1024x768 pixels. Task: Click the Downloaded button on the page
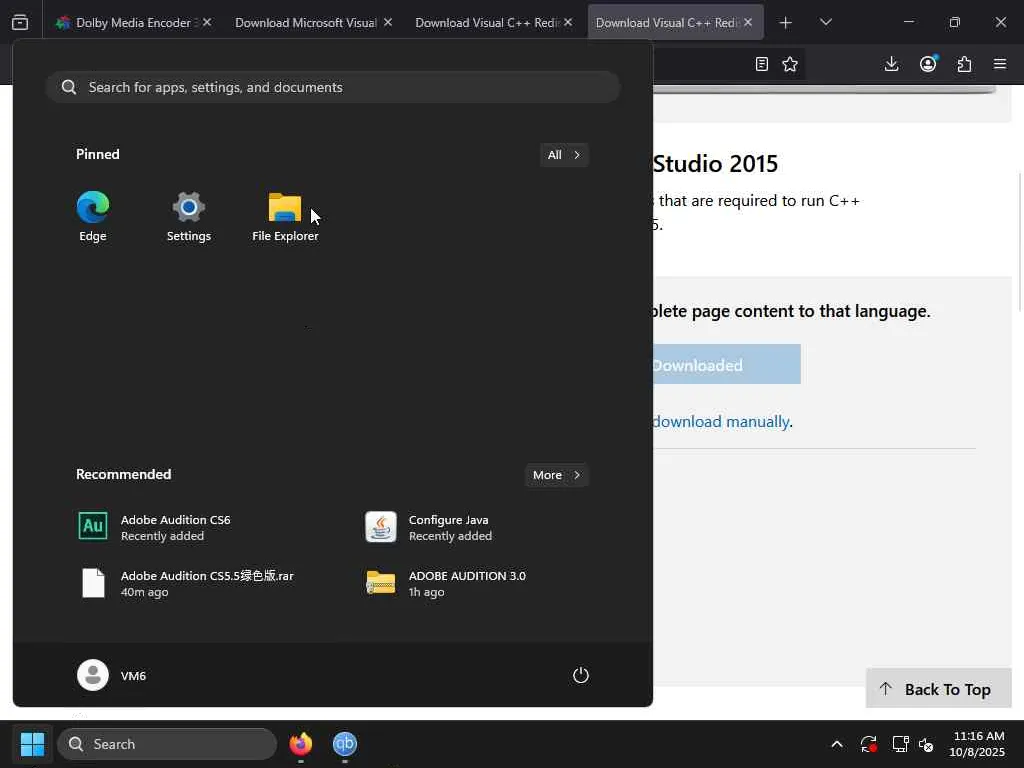[727, 364]
